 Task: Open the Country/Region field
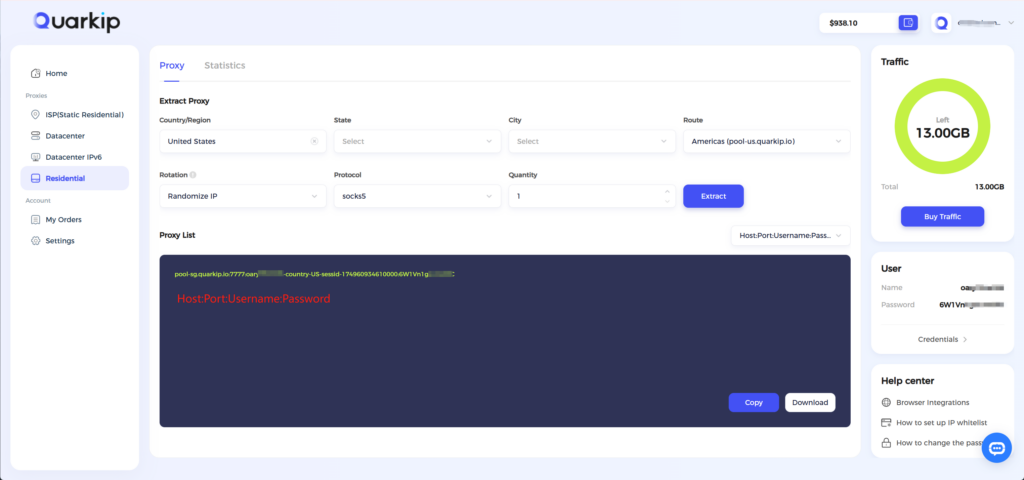tap(243, 141)
